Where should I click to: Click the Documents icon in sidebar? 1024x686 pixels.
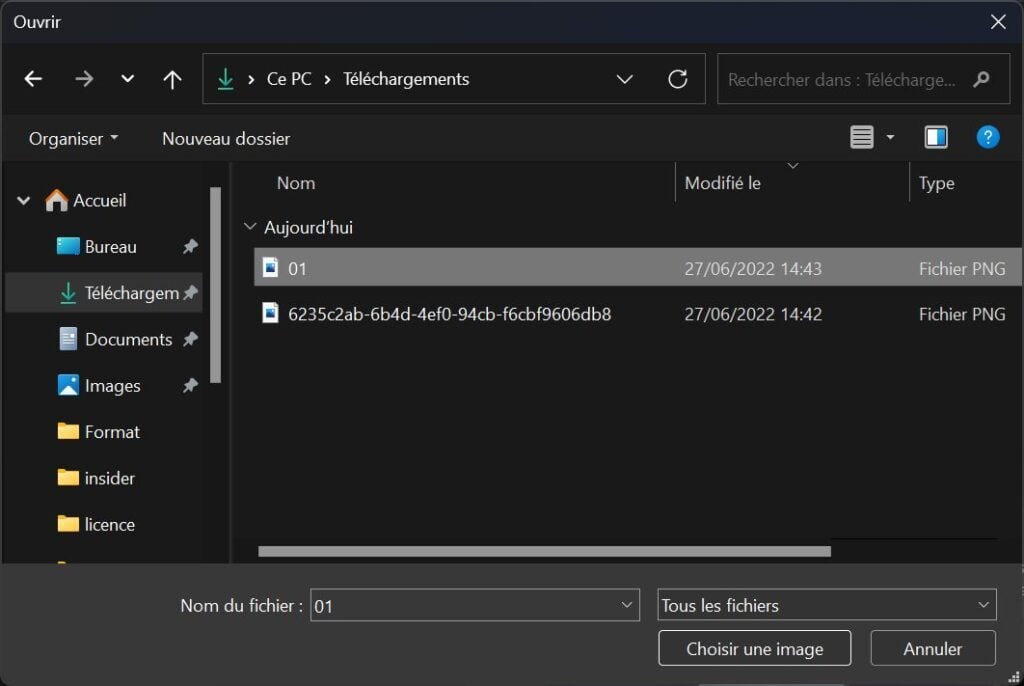coord(68,339)
